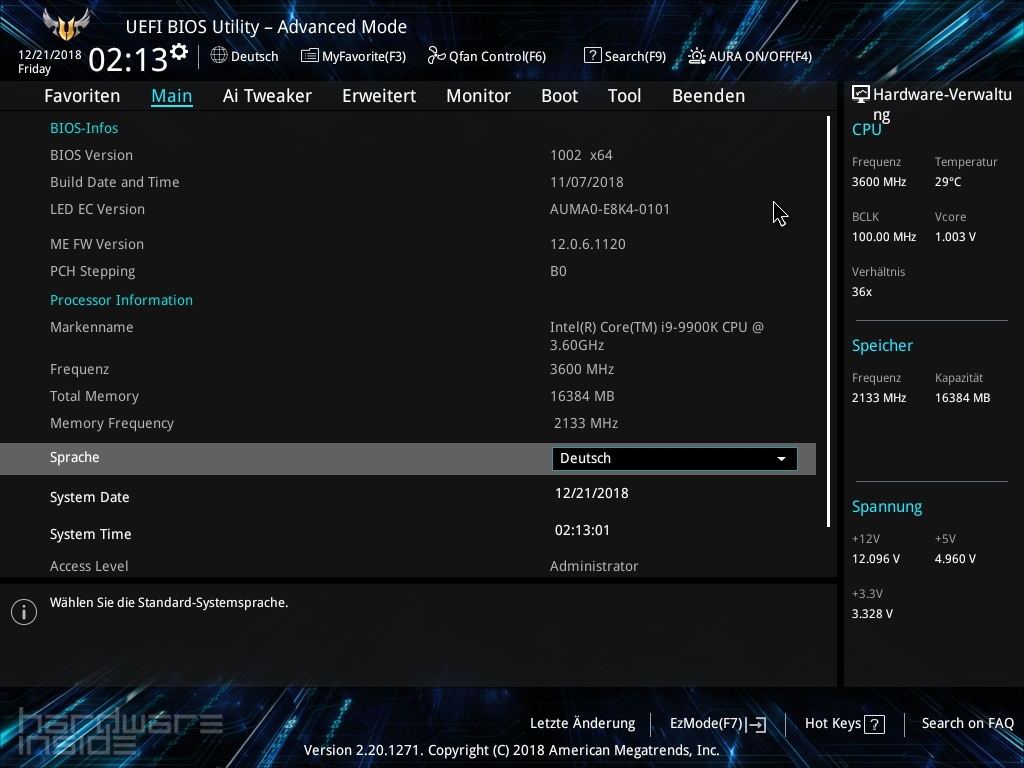Screen dimensions: 1024x768
Task: Go to the Monitor tab
Action: pos(479,96)
